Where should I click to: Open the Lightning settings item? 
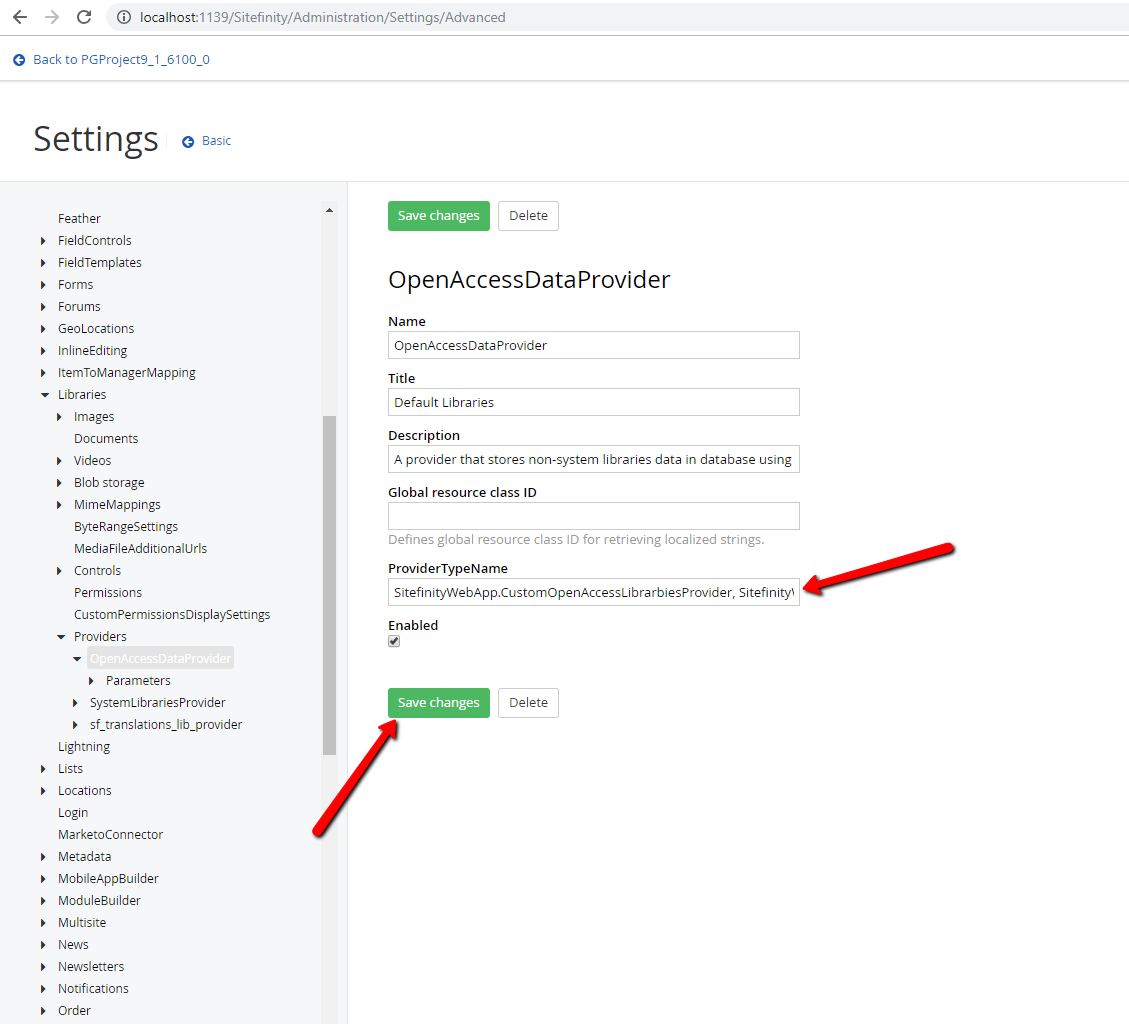coord(84,747)
